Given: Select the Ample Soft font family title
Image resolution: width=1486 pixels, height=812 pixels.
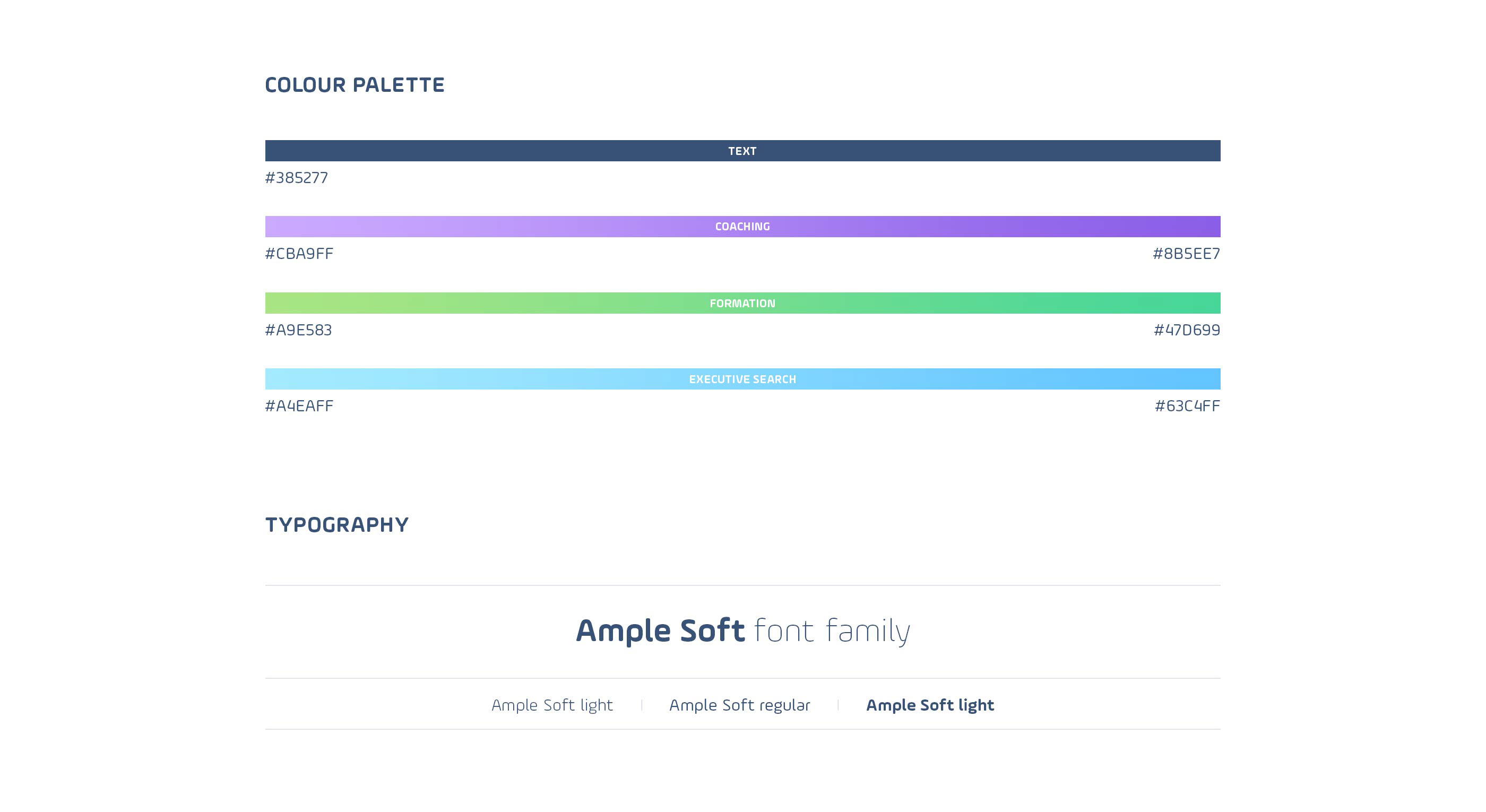Looking at the screenshot, I should click(743, 631).
